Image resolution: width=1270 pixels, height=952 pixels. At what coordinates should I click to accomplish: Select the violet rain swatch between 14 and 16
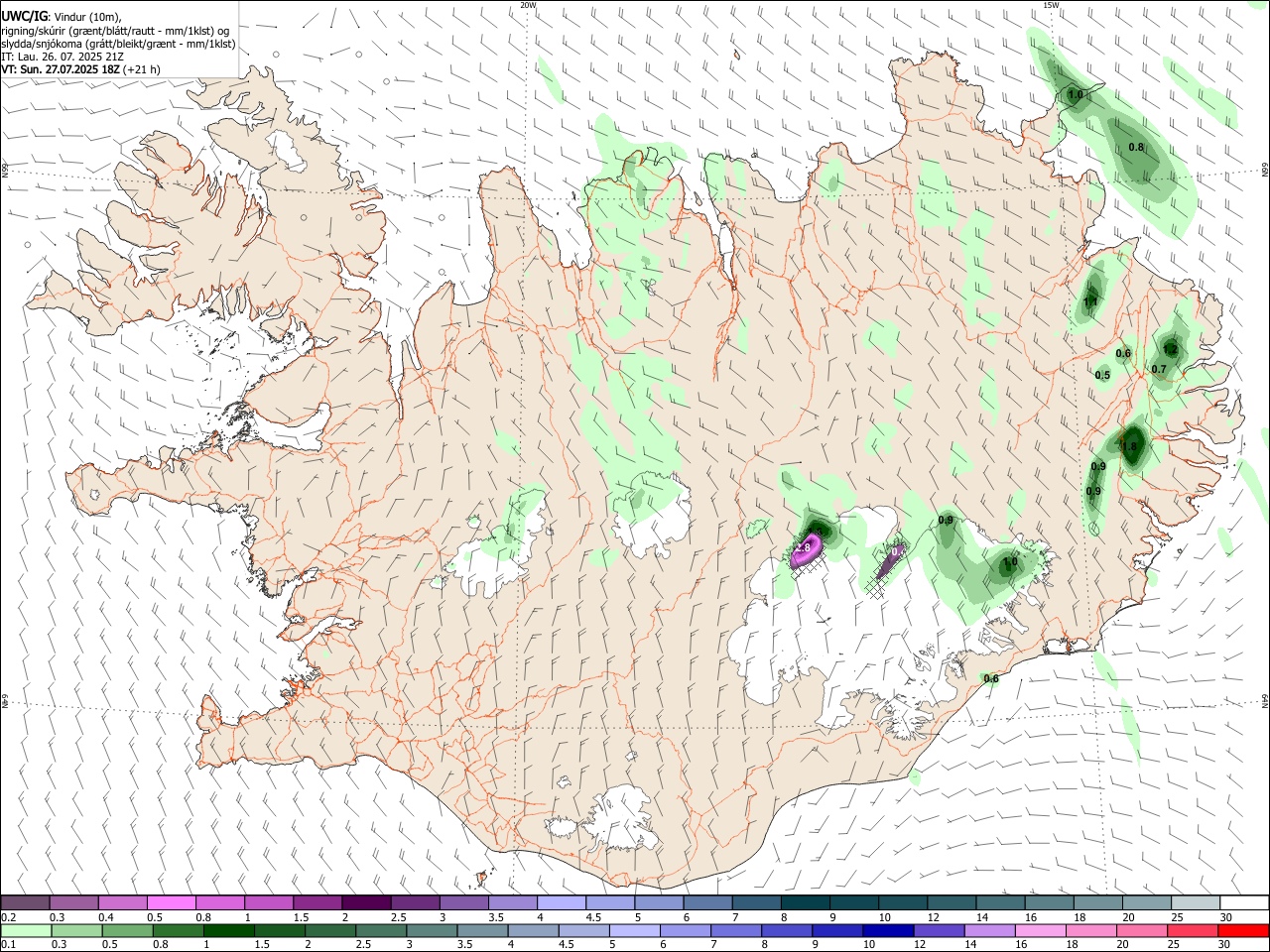click(x=990, y=930)
